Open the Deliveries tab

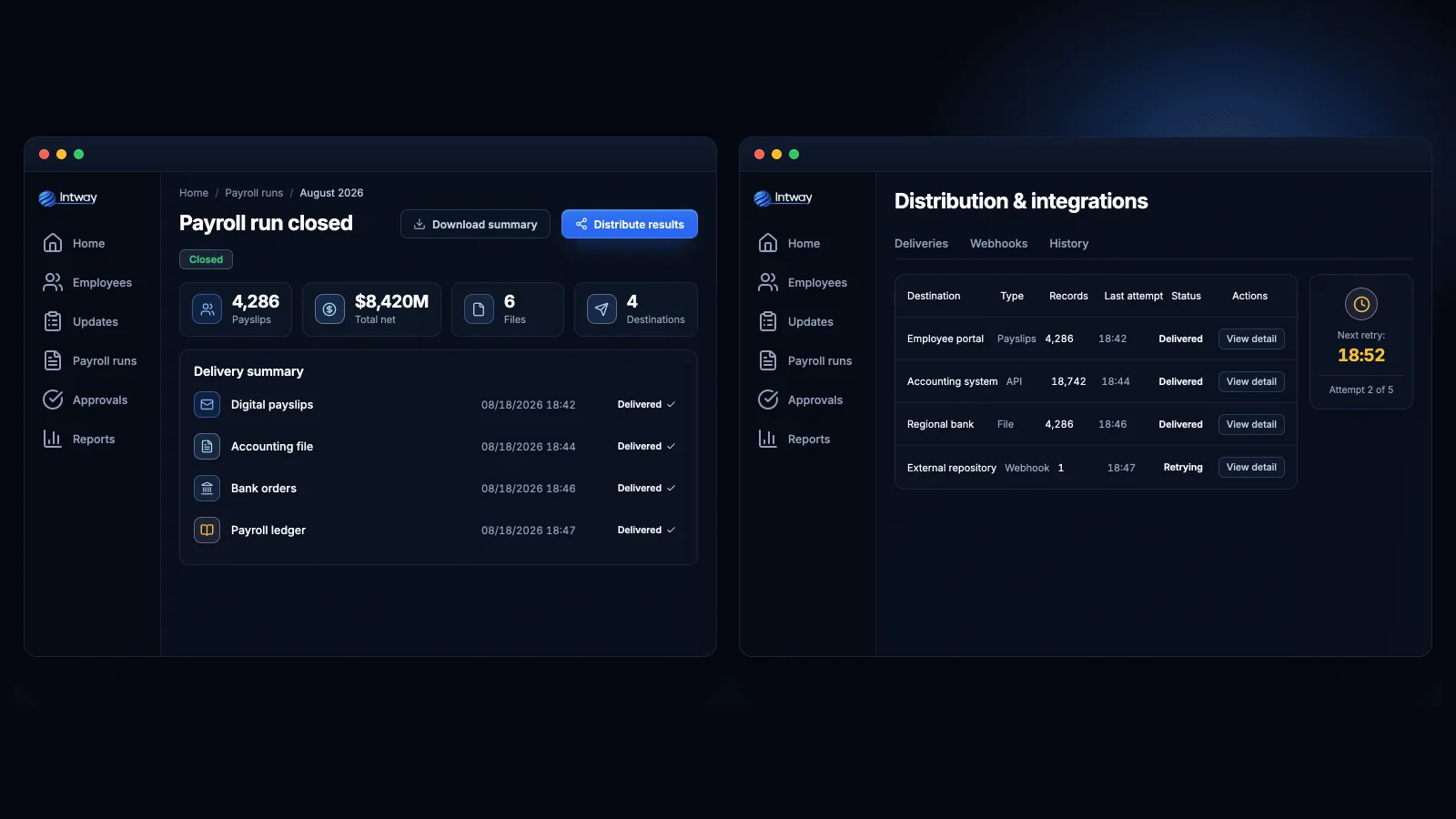(921, 243)
